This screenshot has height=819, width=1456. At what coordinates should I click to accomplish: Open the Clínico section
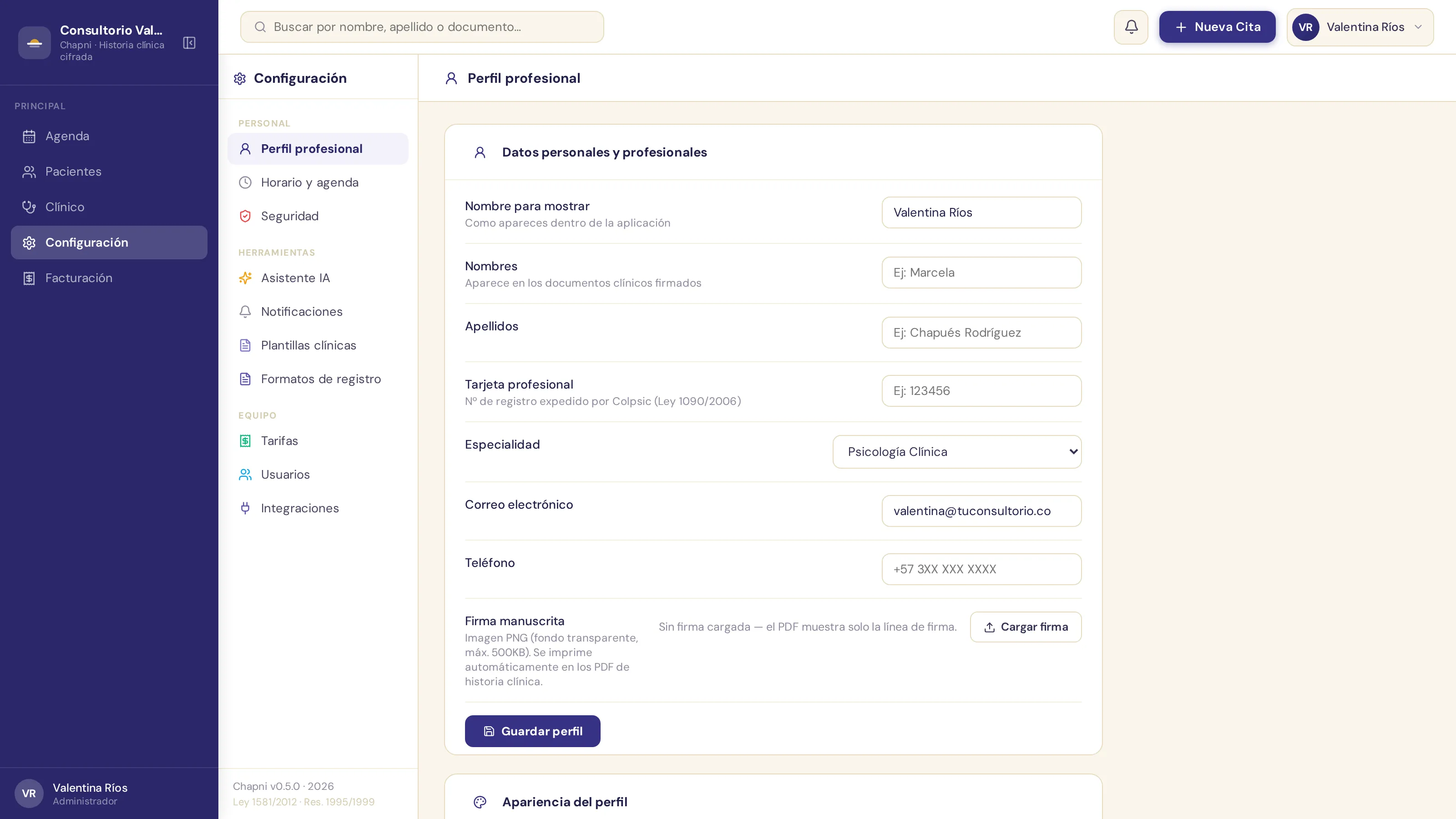109,207
